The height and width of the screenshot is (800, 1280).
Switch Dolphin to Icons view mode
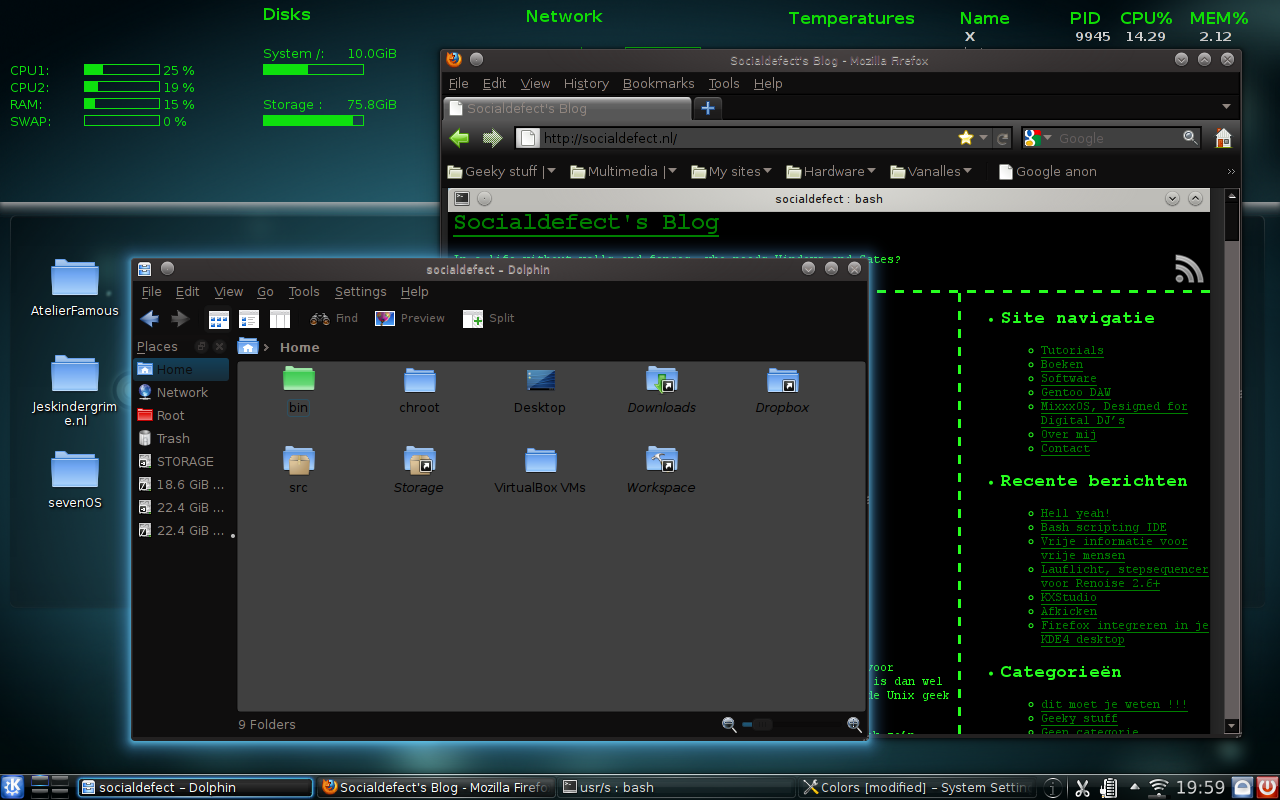pyautogui.click(x=219, y=319)
